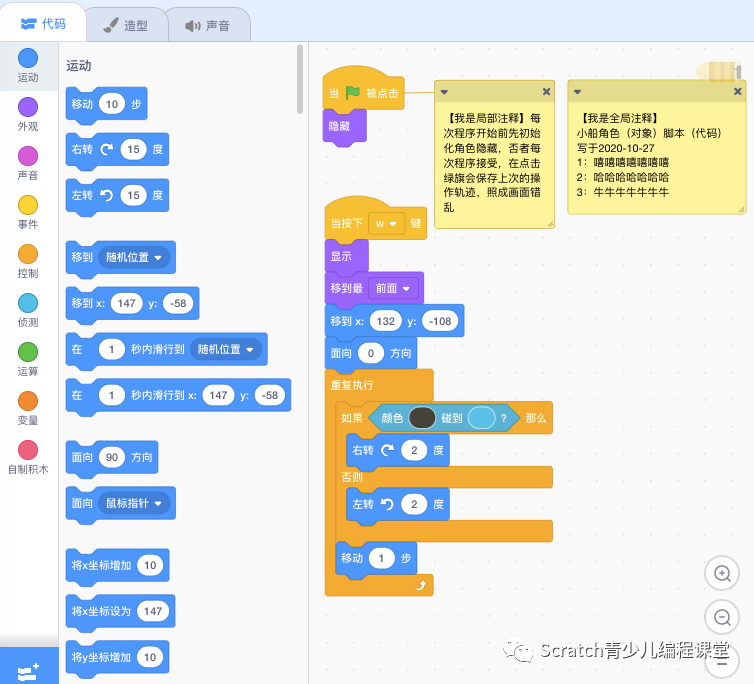Click the local comment text area
754x684 pixels.
point(494,163)
